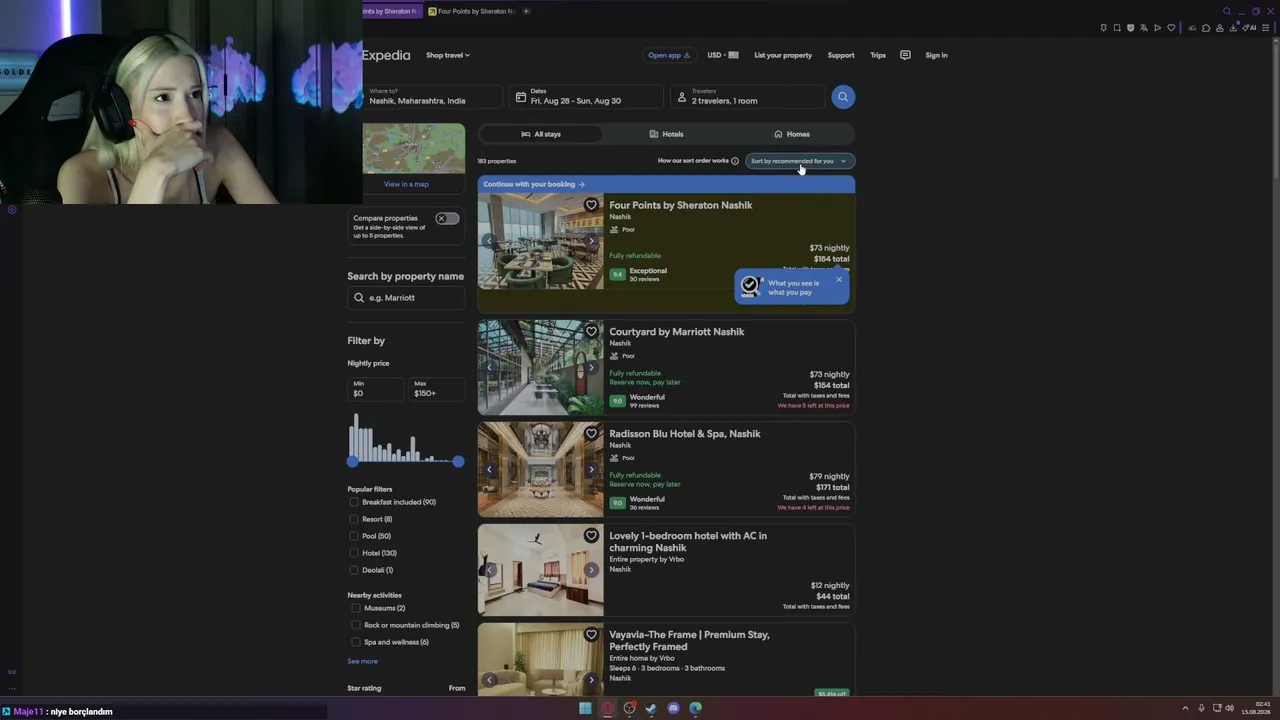The width and height of the screenshot is (1280, 720).
Task: Click the sort order info icon
Action: [x=735, y=161]
